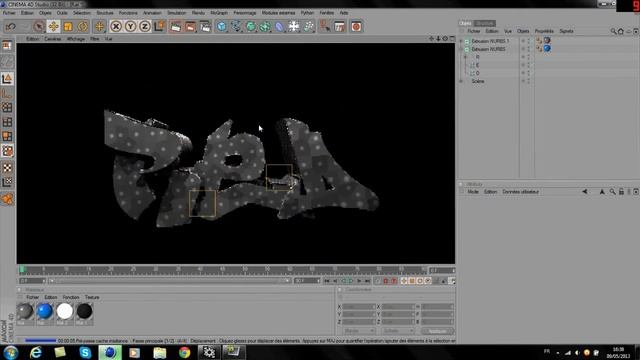Click the red record toolbar icon
The height and width of the screenshot is (360, 640).
(356, 27)
